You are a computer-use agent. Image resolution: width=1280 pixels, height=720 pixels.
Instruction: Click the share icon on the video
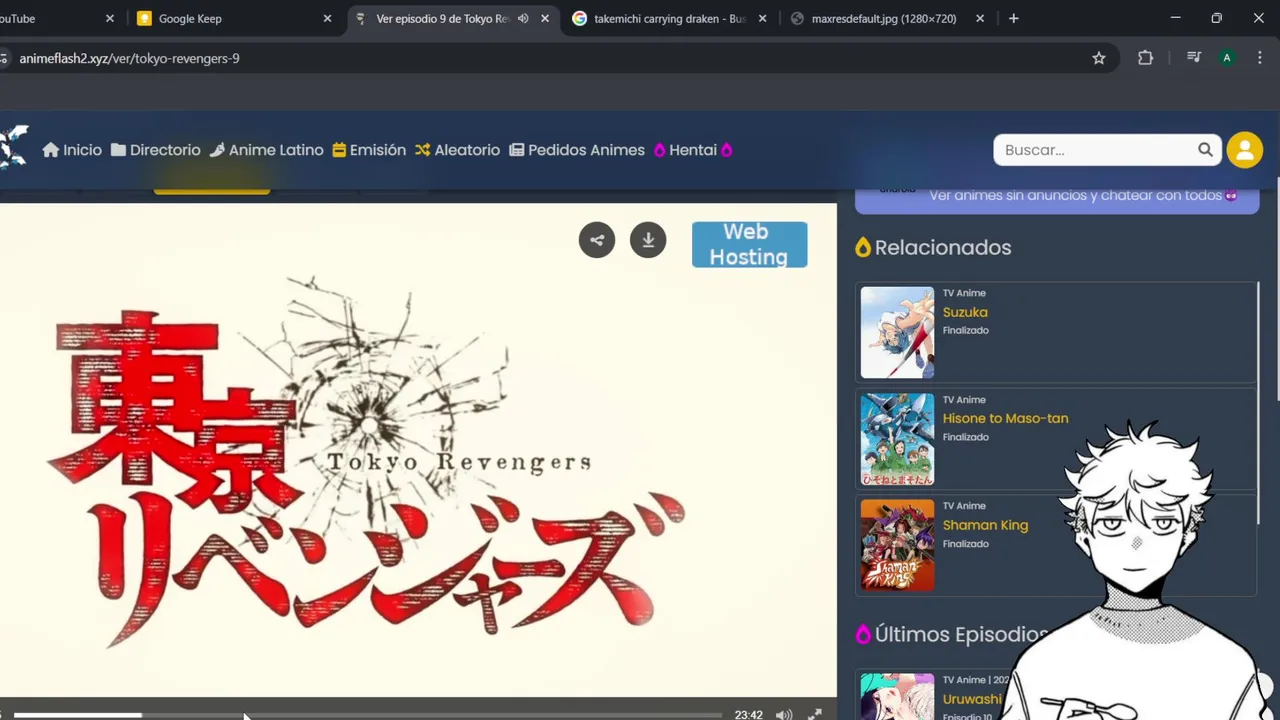[x=597, y=240]
